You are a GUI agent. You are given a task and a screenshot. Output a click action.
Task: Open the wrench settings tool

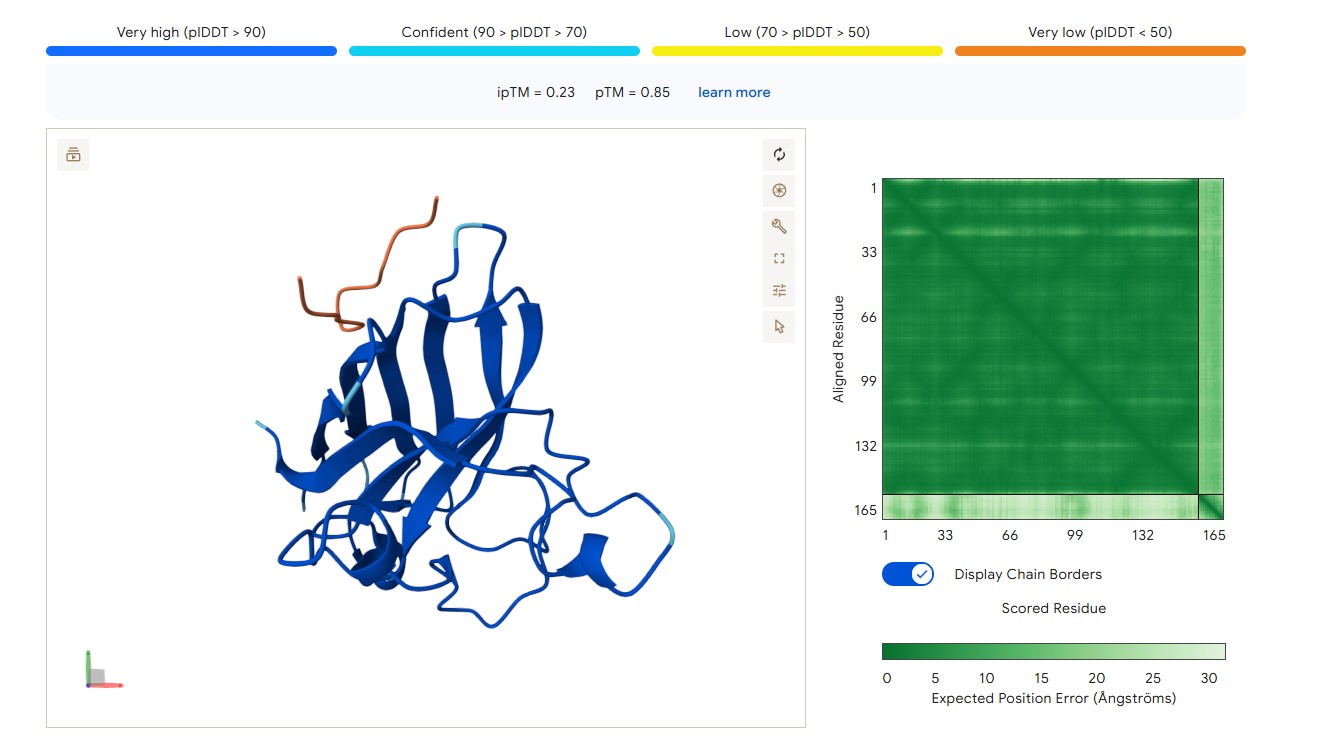779,225
